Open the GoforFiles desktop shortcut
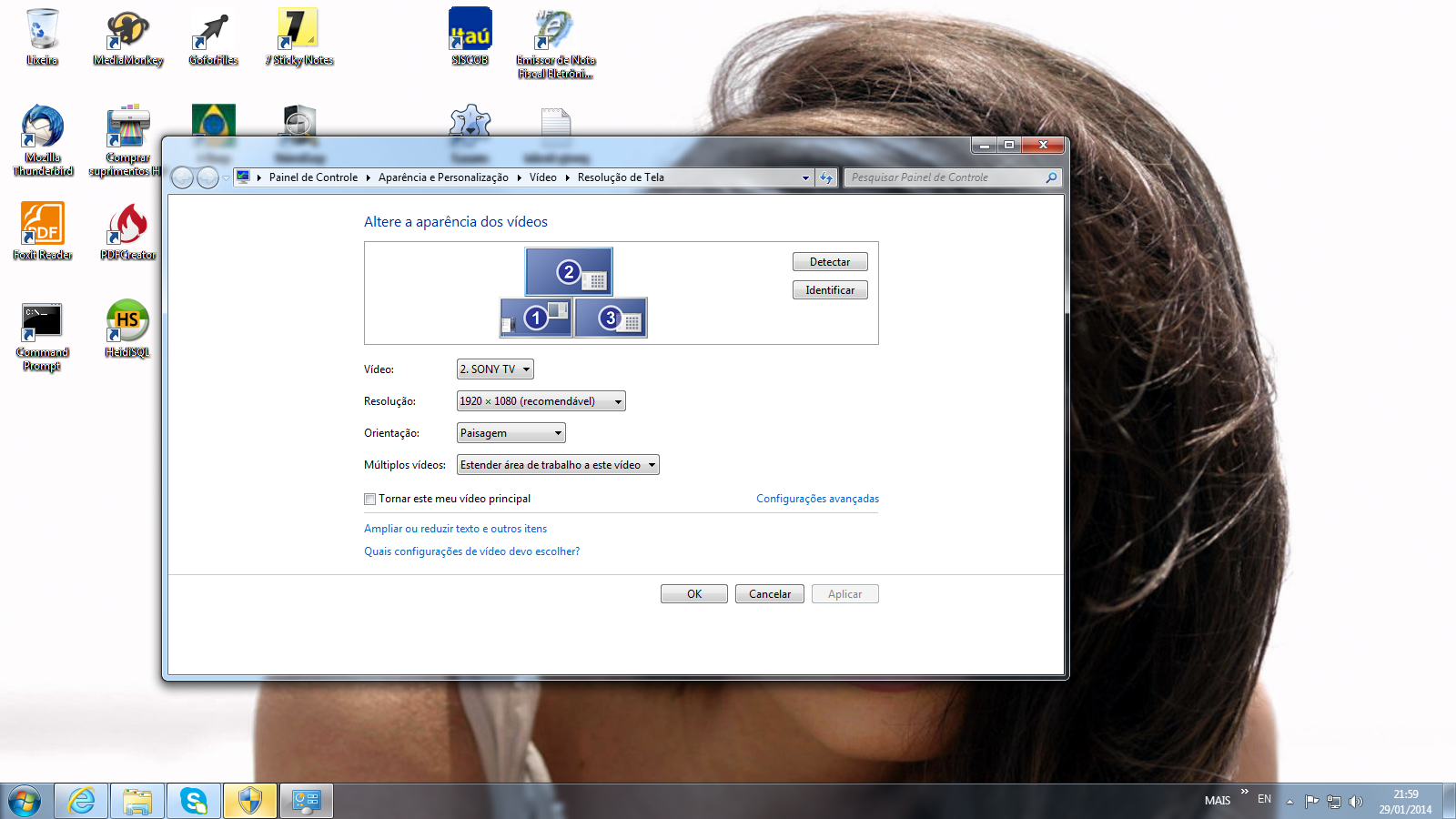This screenshot has width=1456, height=819. (x=214, y=36)
